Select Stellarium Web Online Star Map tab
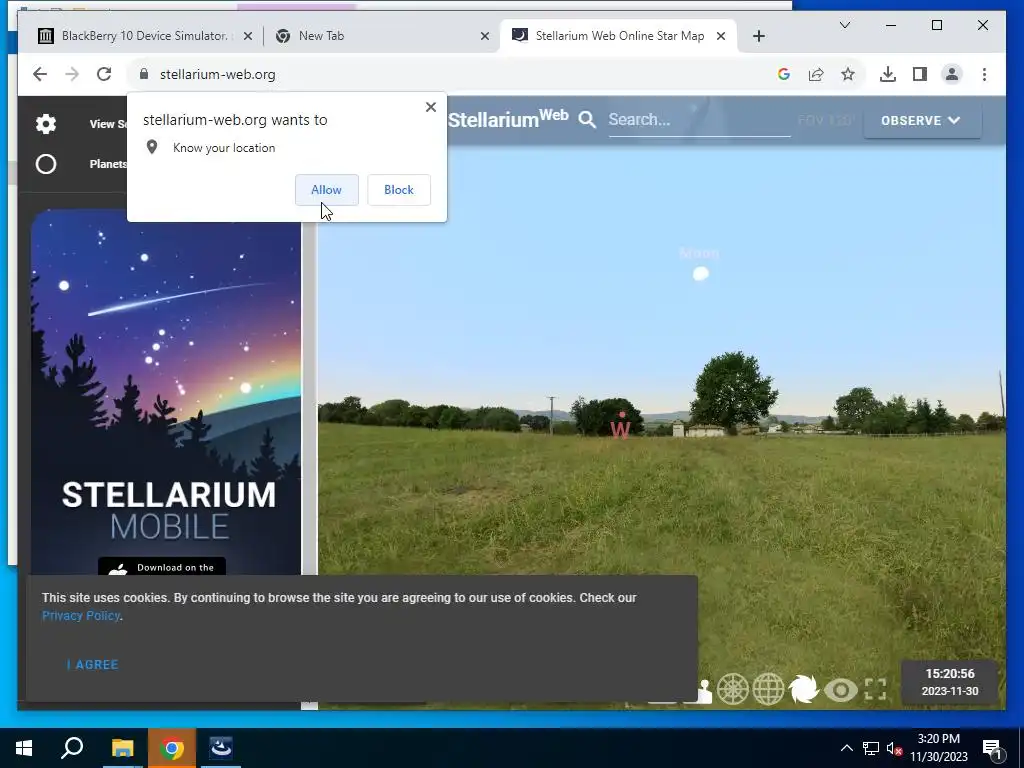This screenshot has height=768, width=1024. pyautogui.click(x=618, y=36)
